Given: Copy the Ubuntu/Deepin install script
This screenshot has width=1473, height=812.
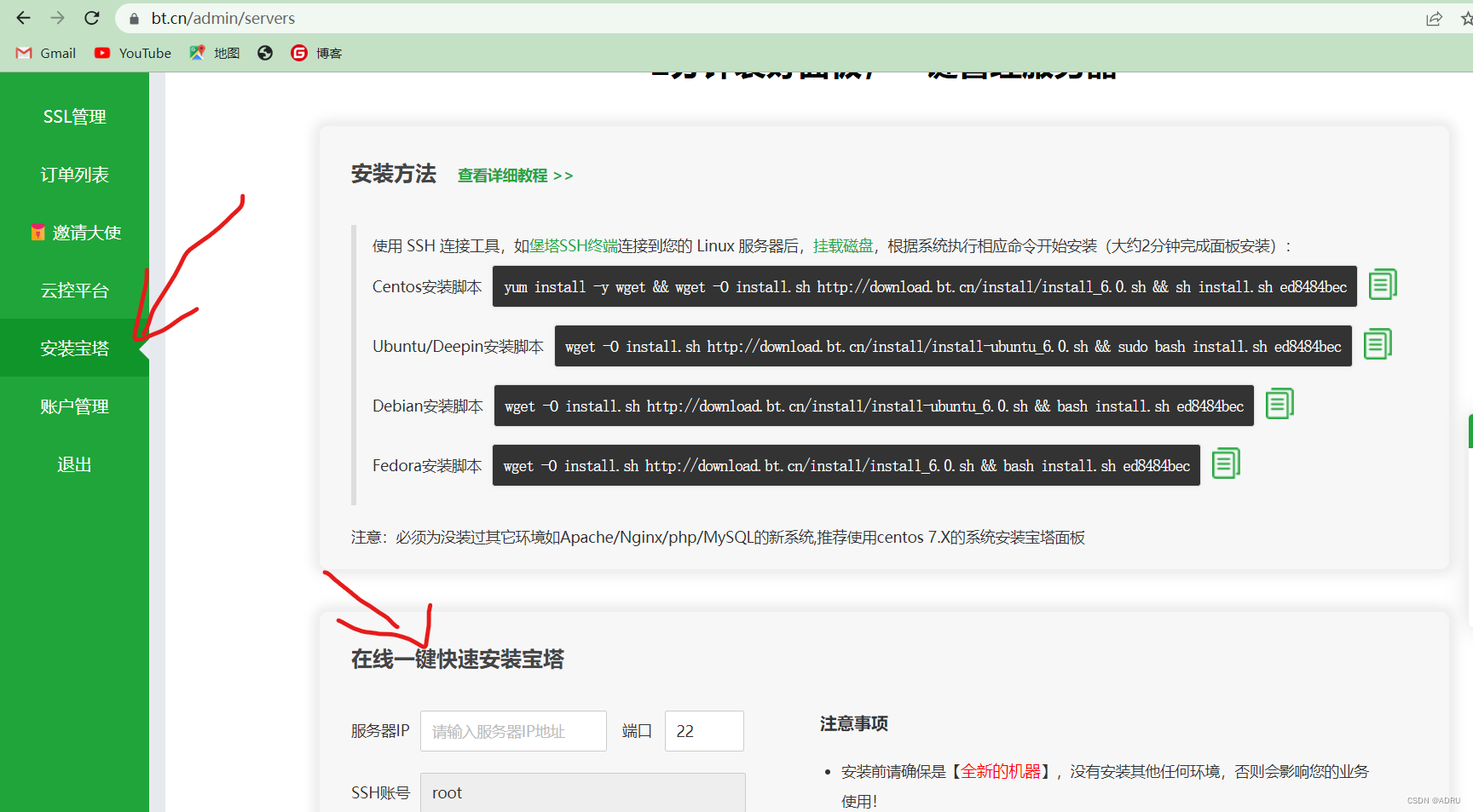Looking at the screenshot, I should coord(1378,343).
